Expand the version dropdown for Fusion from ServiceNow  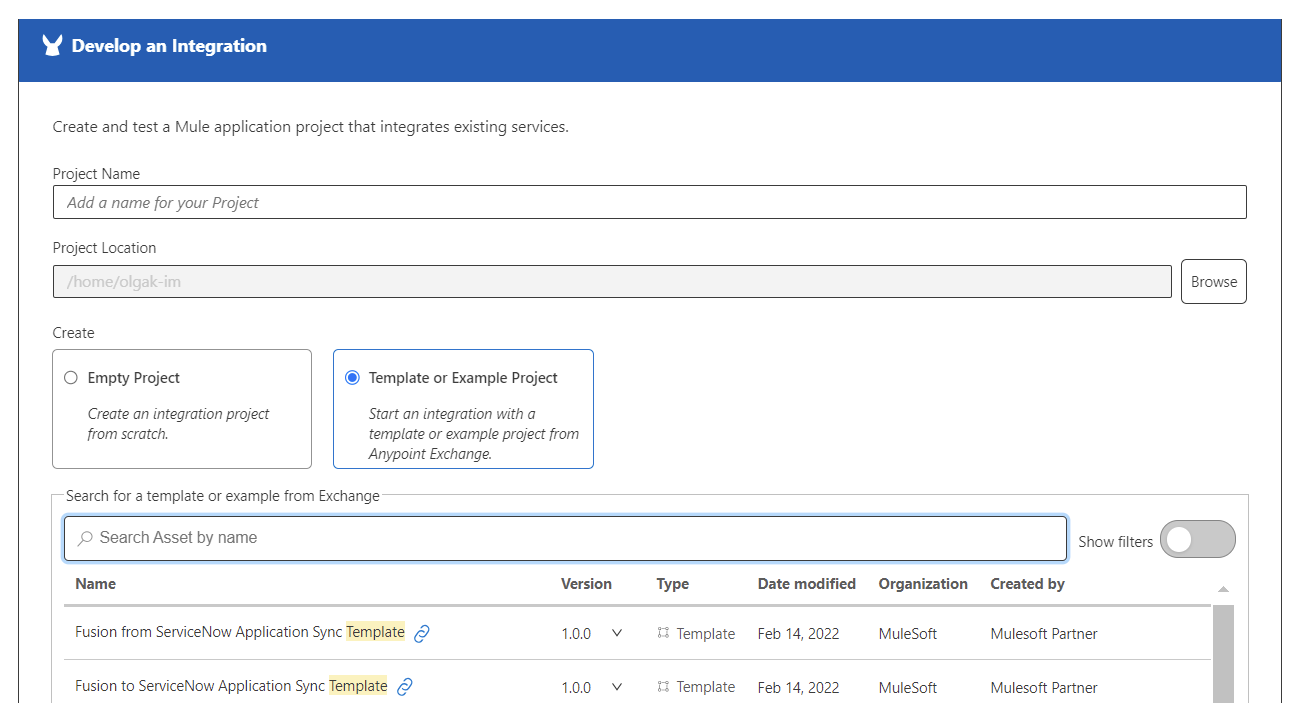point(617,633)
